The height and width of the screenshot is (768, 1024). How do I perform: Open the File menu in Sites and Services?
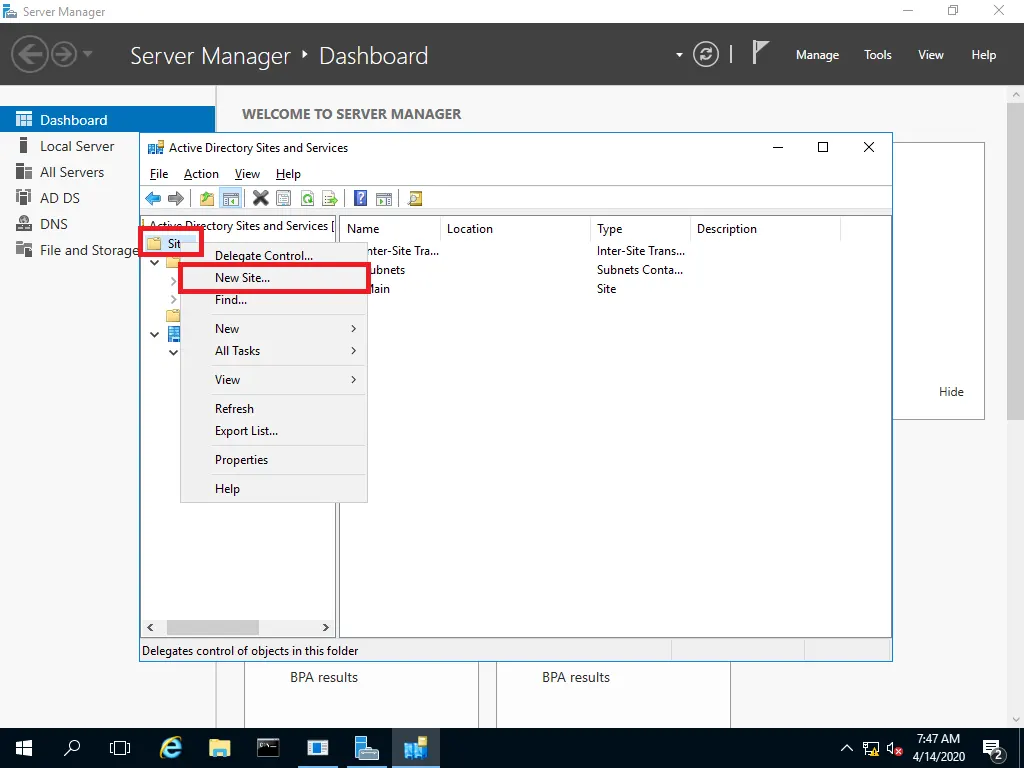pyautogui.click(x=159, y=174)
